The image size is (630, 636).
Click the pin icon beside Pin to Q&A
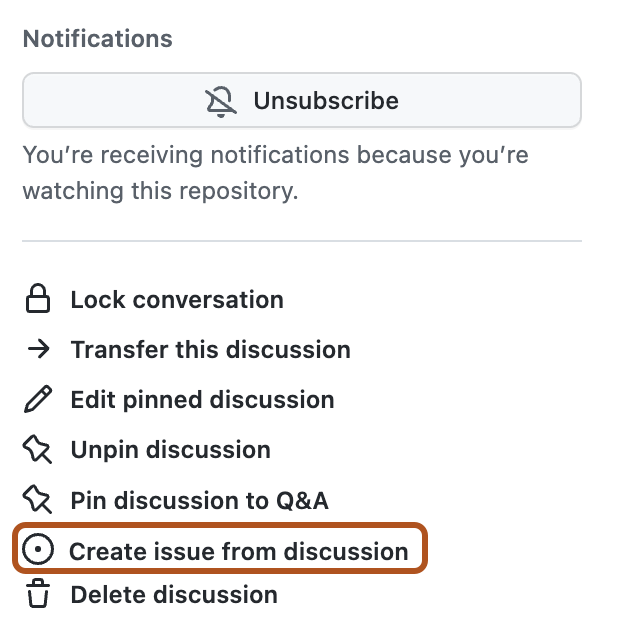38,500
